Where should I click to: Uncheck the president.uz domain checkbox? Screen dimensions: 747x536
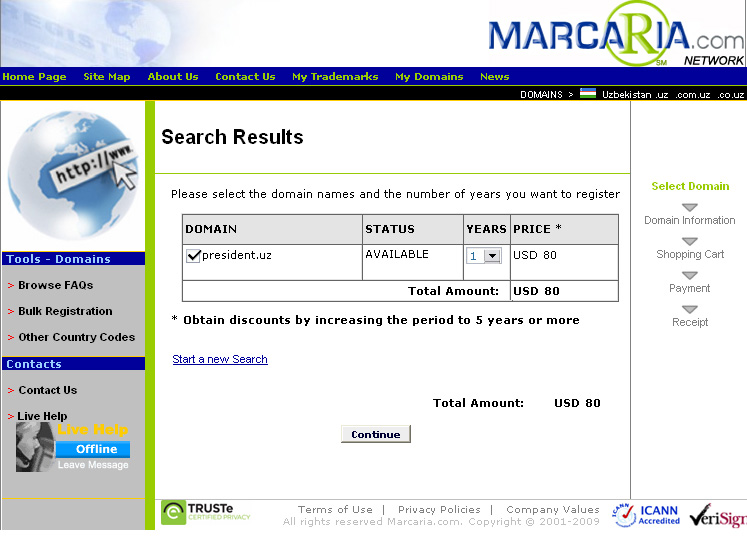(193, 256)
